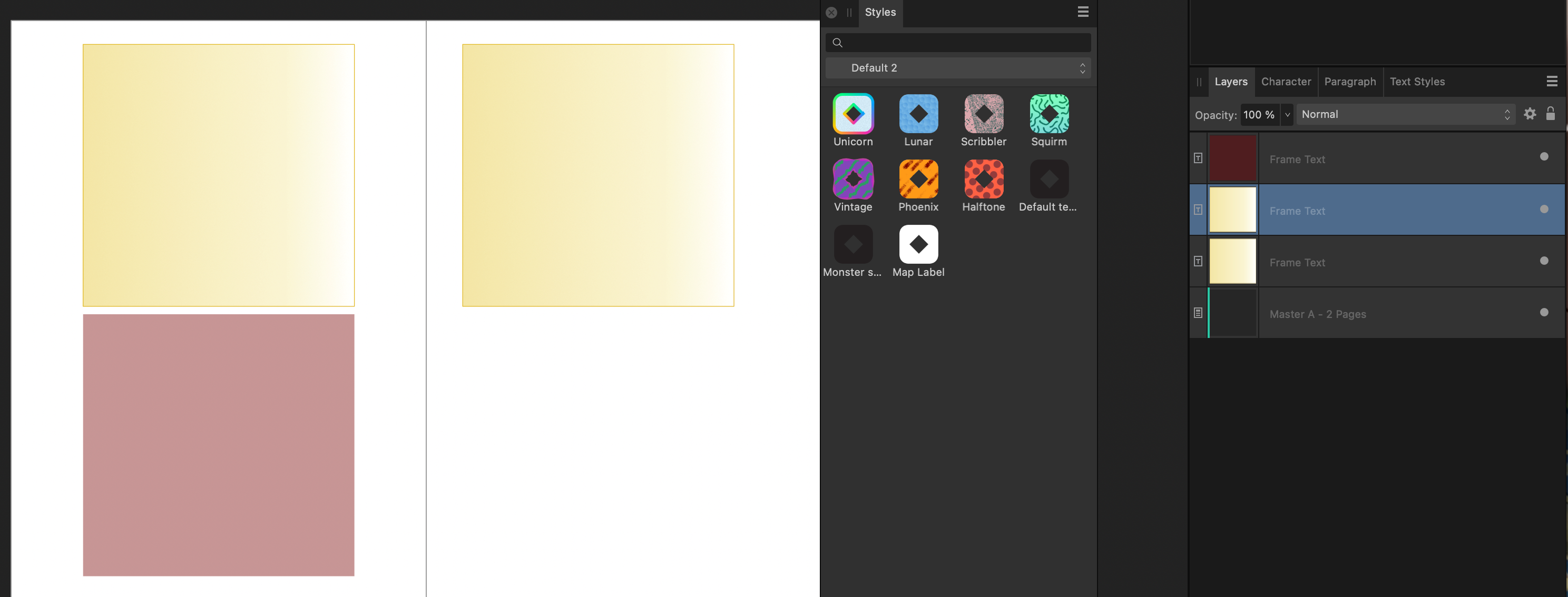Apply the Scribbler style
The height and width of the screenshot is (597, 1568).
[984, 114]
